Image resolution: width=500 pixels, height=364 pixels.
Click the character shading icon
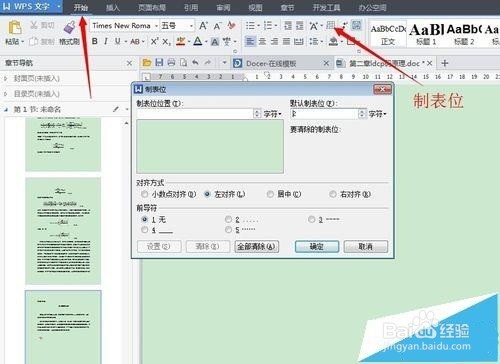(x=215, y=42)
